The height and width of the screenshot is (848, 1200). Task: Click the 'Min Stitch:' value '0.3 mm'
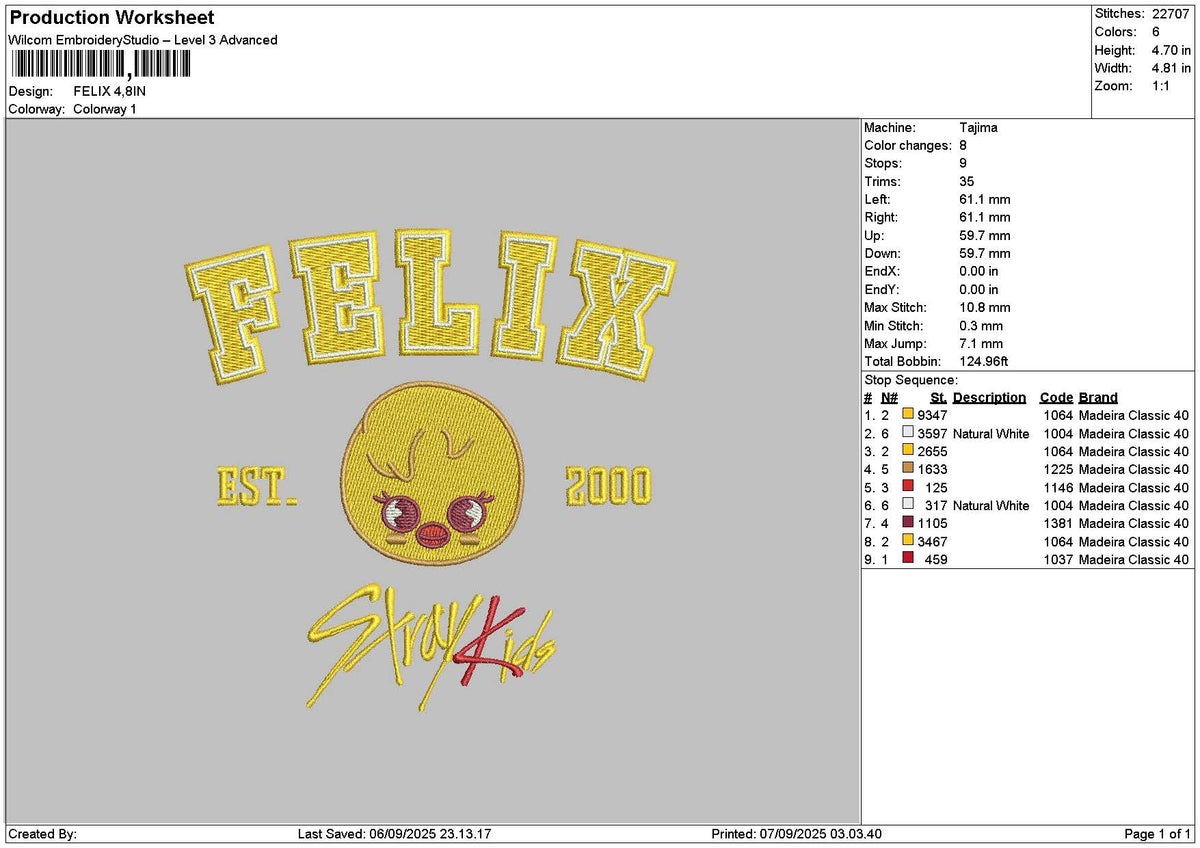(x=981, y=325)
